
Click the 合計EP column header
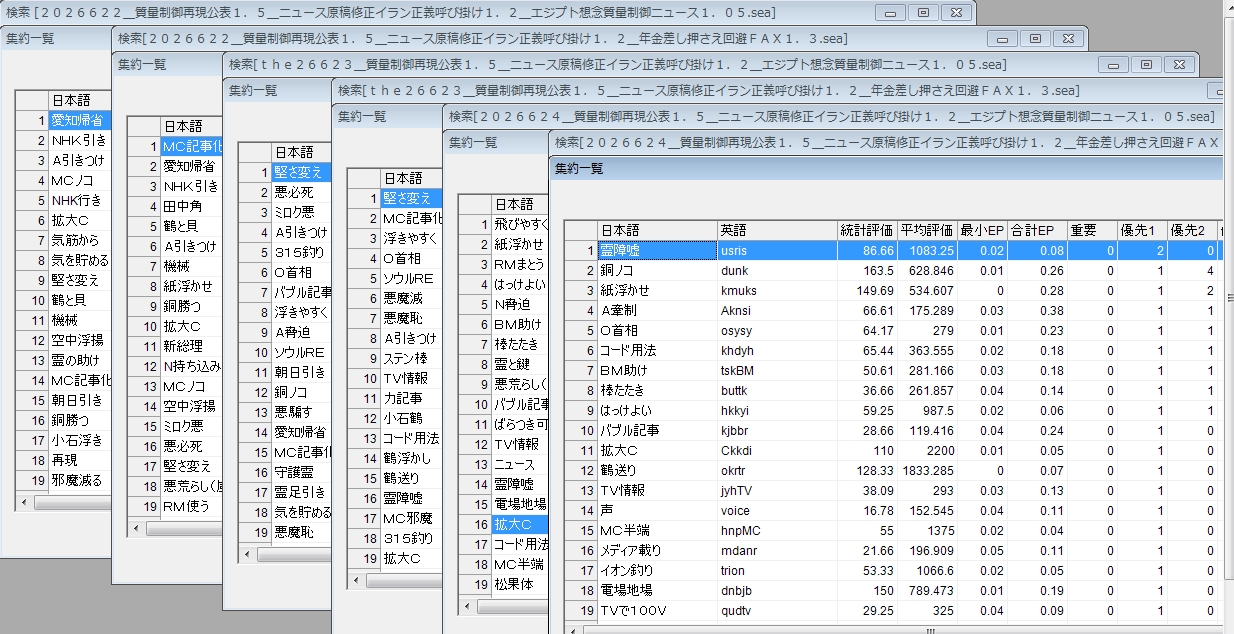(x=1038, y=230)
